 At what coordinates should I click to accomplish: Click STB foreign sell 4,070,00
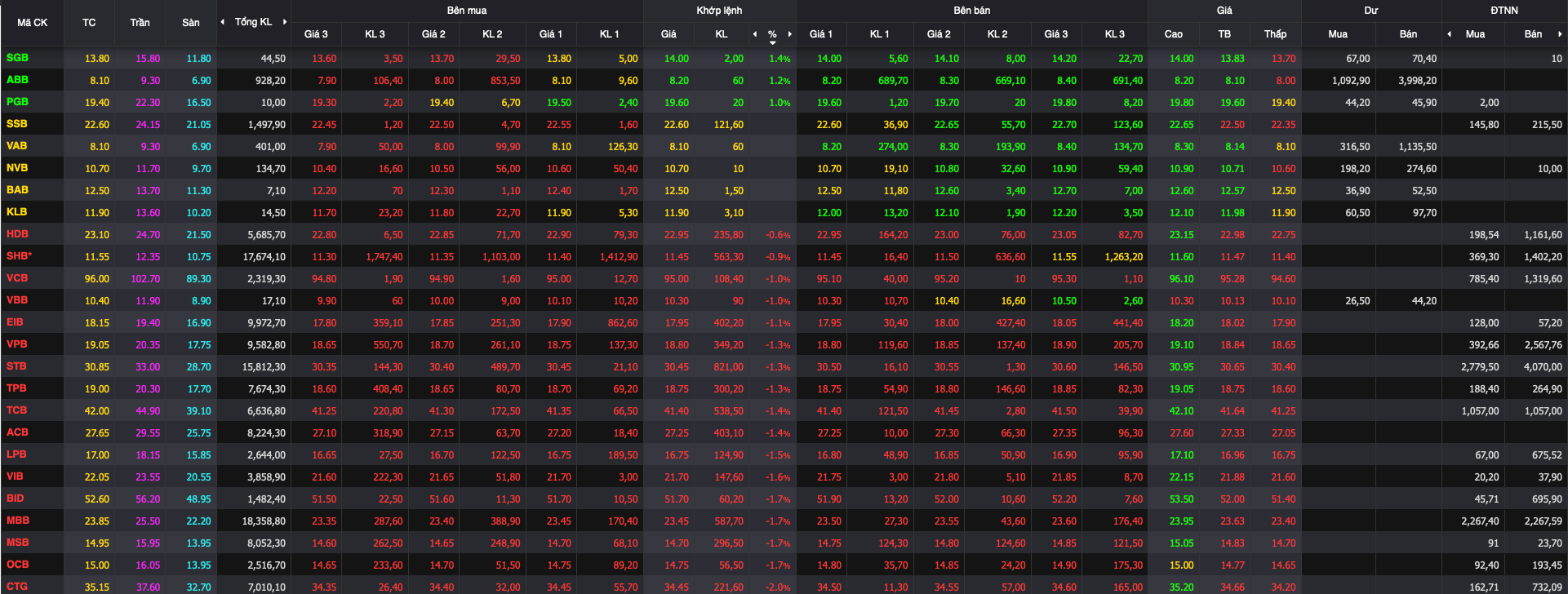coord(1543,367)
